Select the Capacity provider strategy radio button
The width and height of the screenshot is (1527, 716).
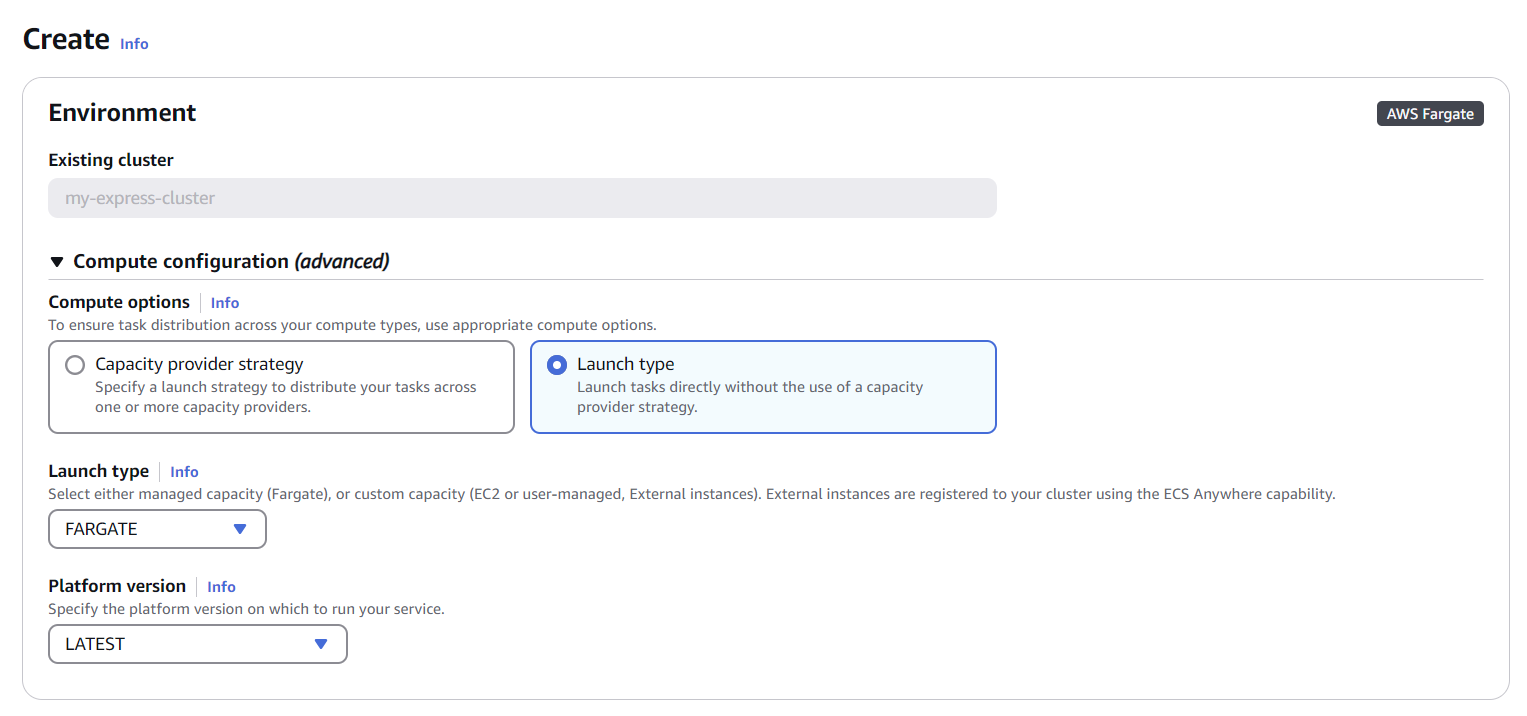(75, 365)
